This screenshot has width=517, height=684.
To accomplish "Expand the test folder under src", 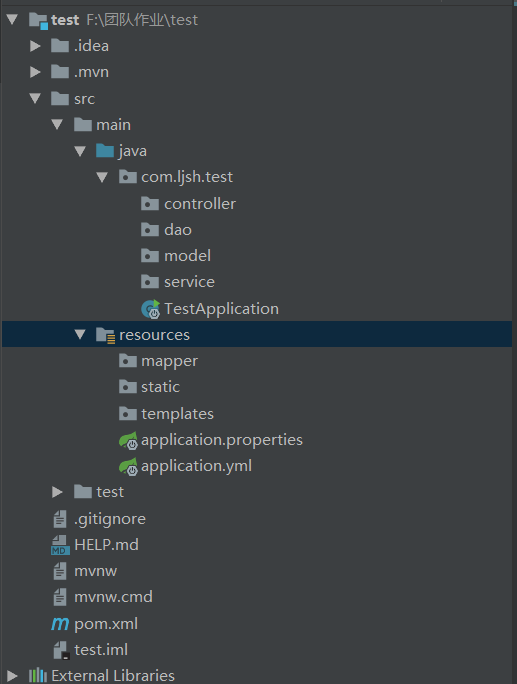I will pyautogui.click(x=57, y=492).
